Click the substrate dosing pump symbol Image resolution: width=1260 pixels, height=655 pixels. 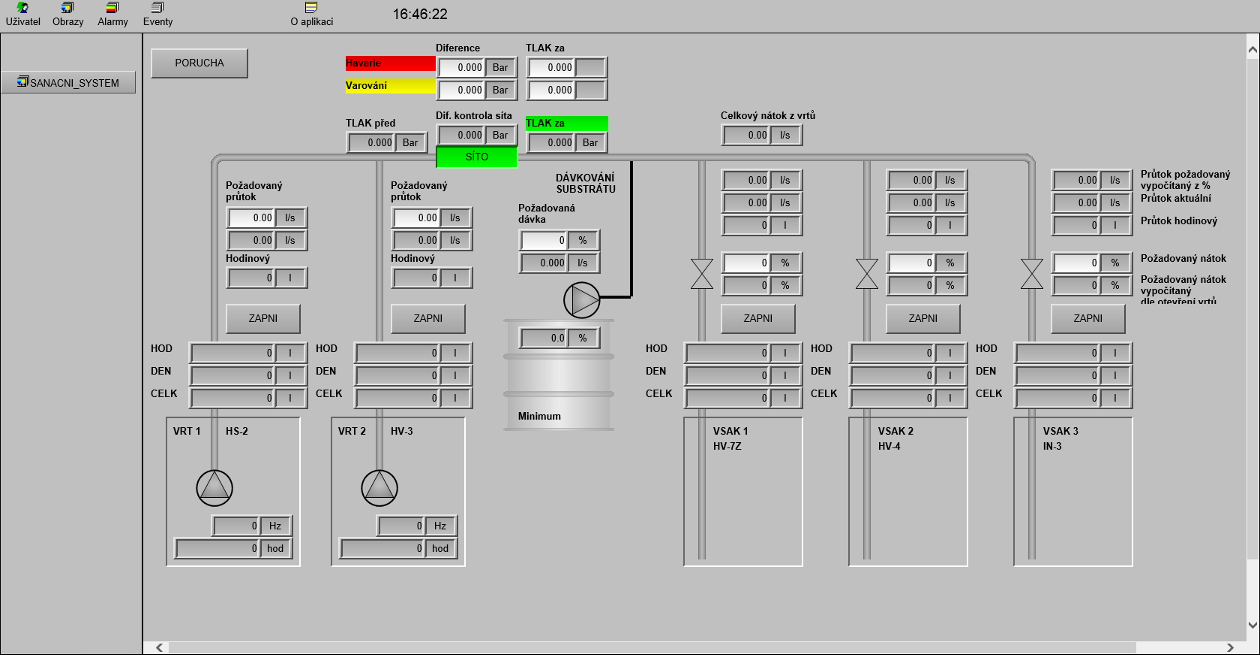[x=582, y=298]
